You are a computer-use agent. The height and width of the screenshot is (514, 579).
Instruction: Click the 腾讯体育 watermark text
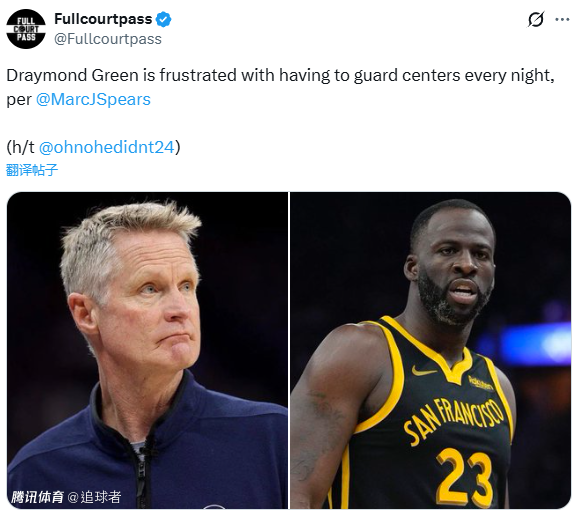coord(37,497)
